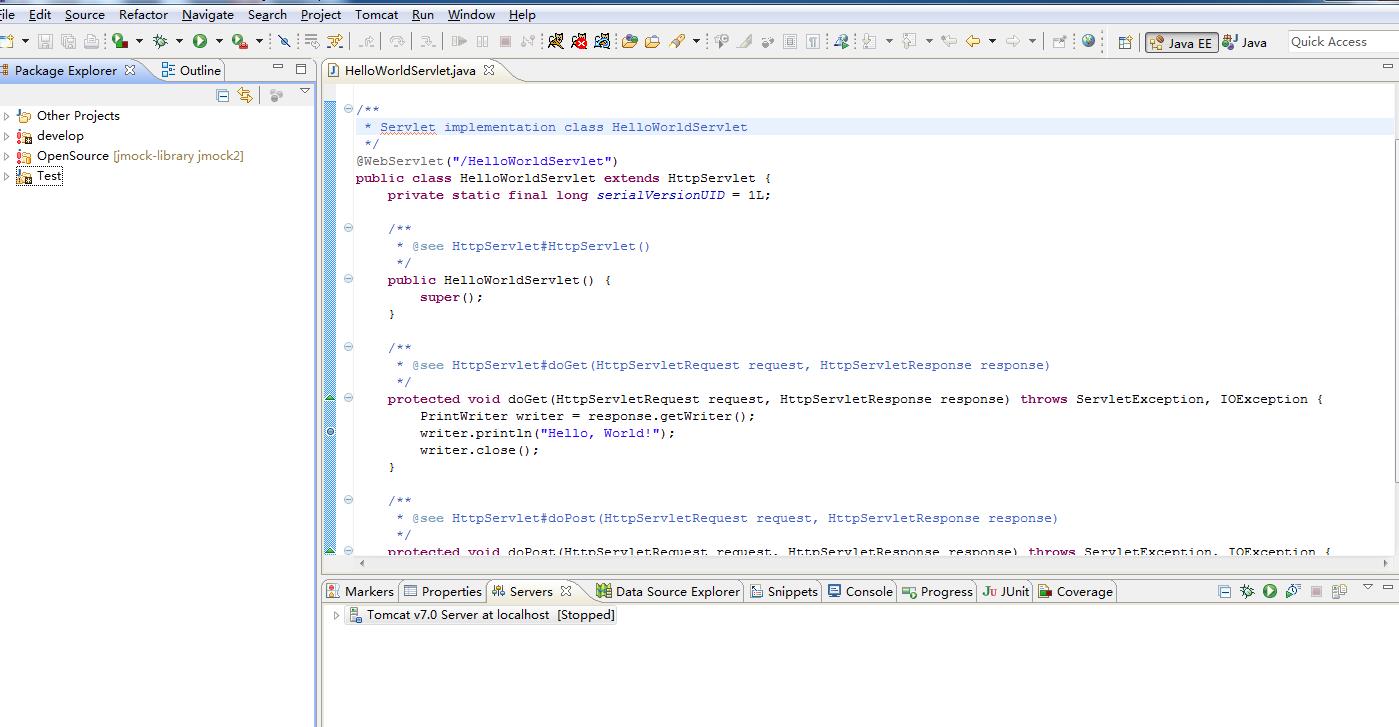Maximize the Package Explorer panel
The width and height of the screenshot is (1399, 727).
[x=301, y=69]
